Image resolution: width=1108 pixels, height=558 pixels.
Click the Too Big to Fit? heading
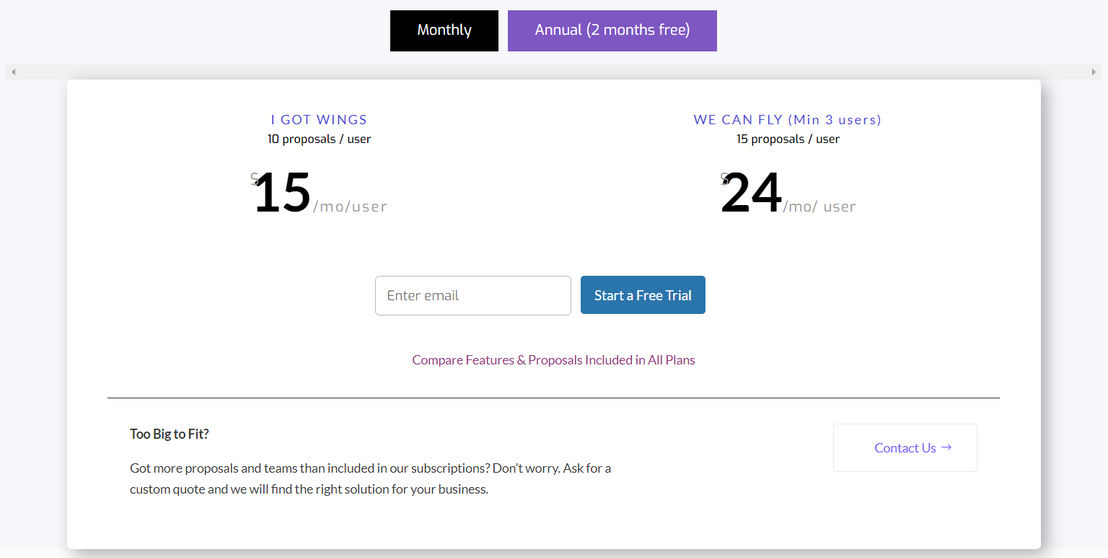[170, 434]
